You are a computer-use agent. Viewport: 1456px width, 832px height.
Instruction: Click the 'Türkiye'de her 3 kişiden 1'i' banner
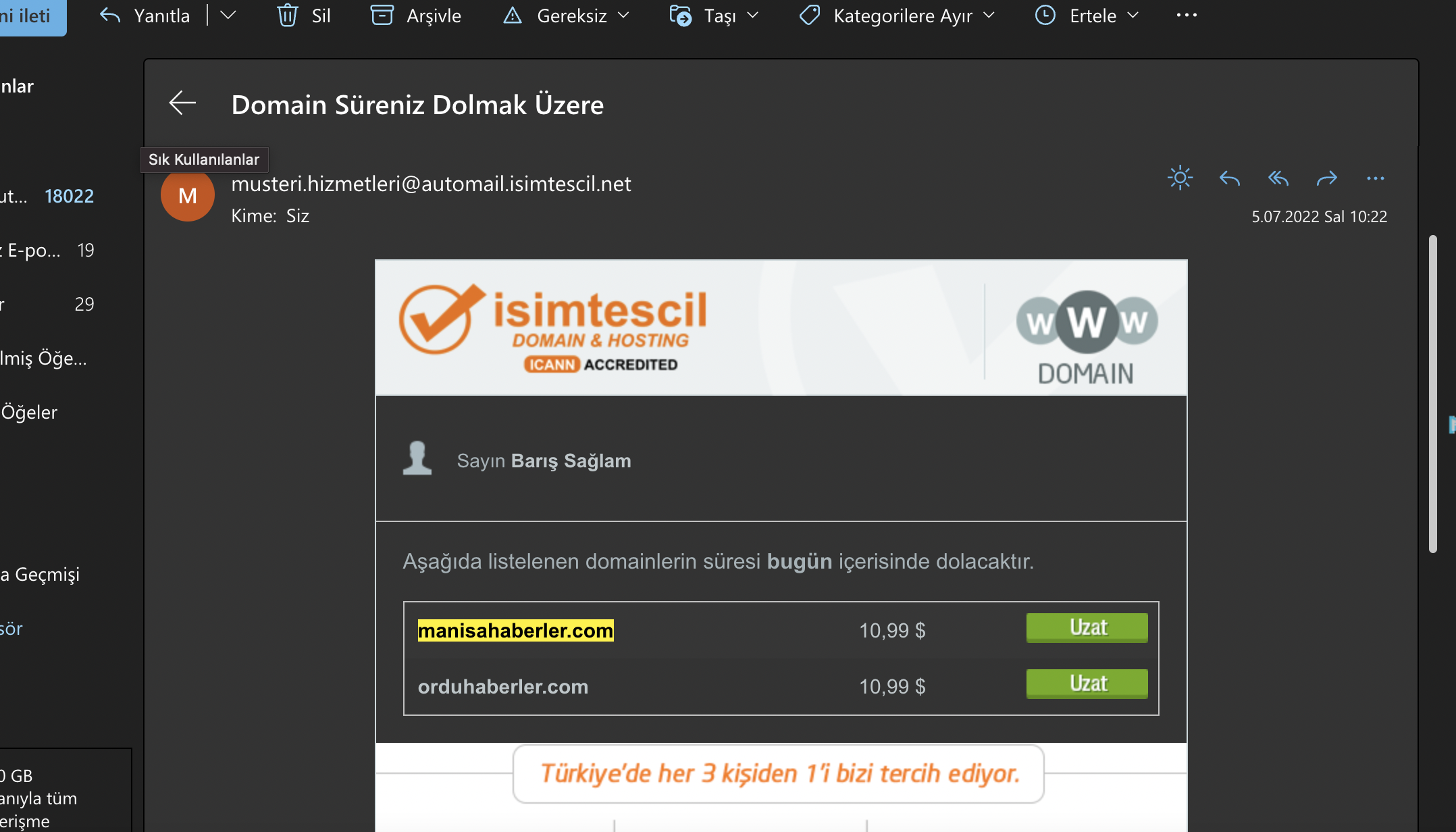779,774
